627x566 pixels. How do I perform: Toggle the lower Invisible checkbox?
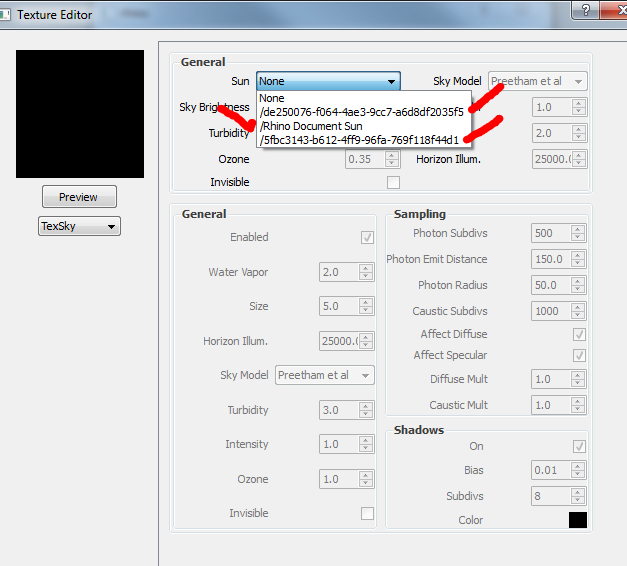(367, 513)
